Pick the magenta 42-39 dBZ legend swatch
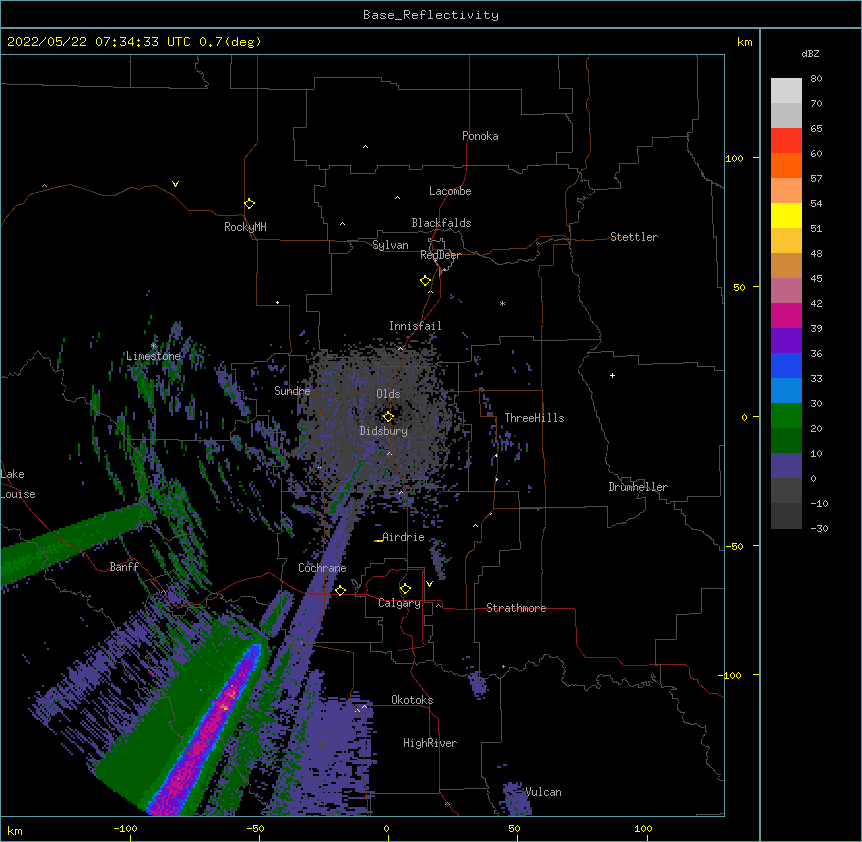The image size is (862, 842). point(786,316)
